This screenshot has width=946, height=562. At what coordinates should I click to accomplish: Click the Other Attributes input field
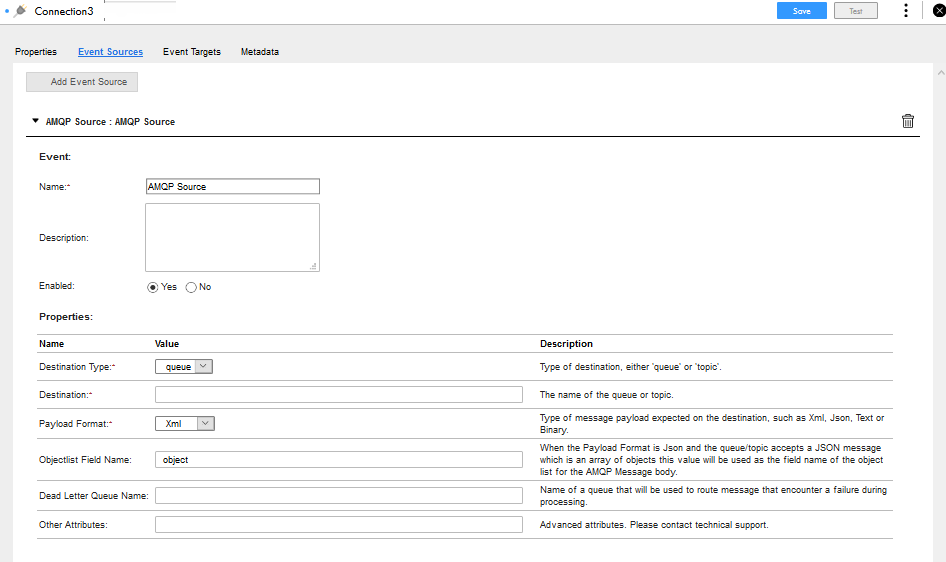(338, 525)
